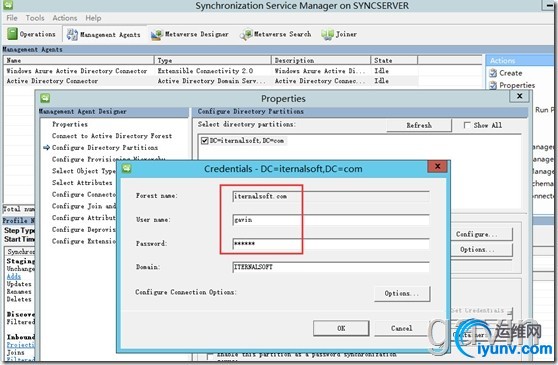Open the Help menu
The height and width of the screenshot is (365, 558).
click(93, 18)
